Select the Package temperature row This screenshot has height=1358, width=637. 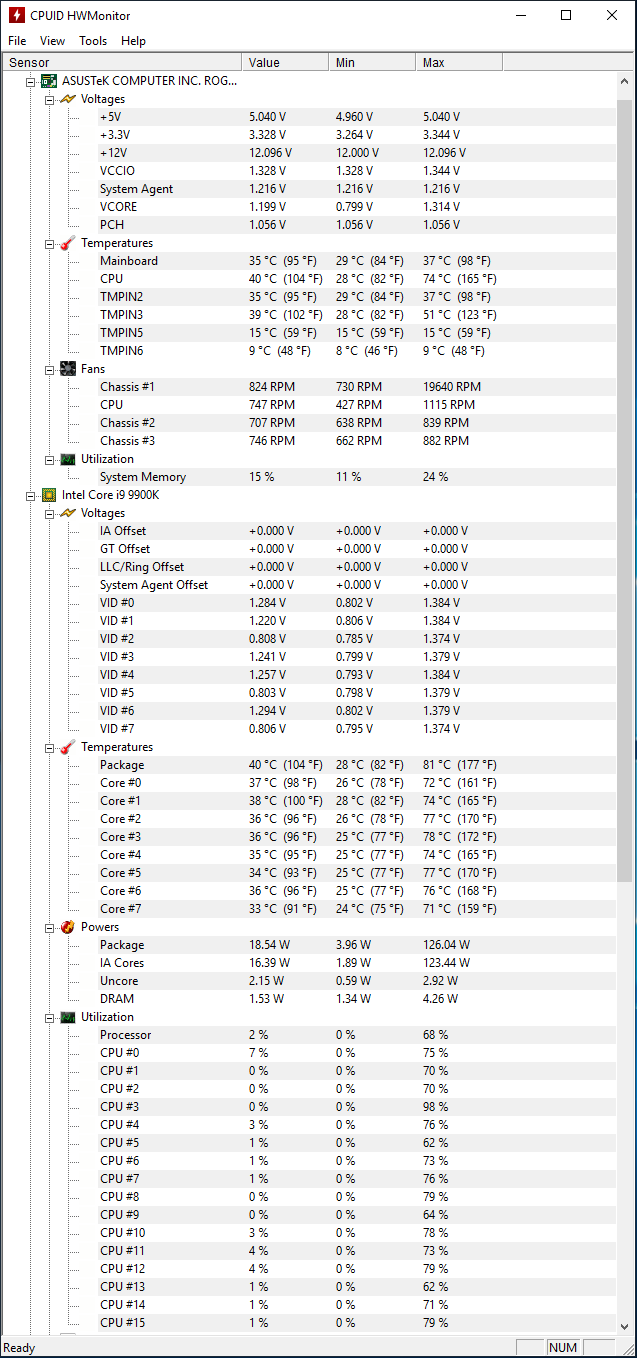(309, 765)
